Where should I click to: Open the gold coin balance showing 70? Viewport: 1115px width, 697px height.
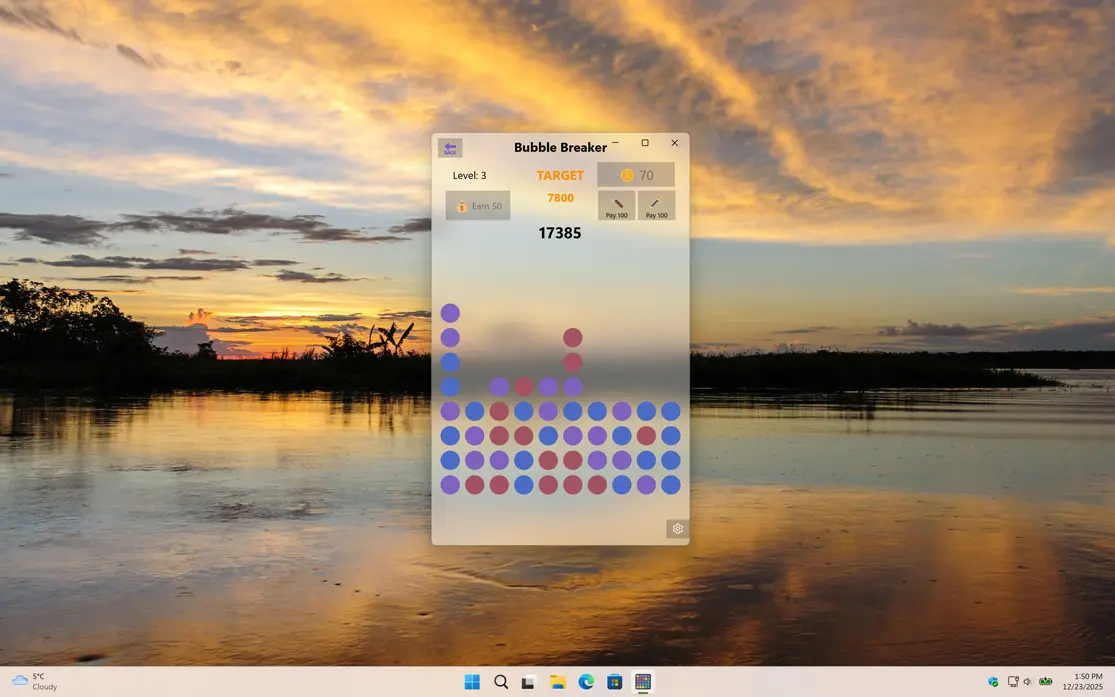(x=636, y=175)
